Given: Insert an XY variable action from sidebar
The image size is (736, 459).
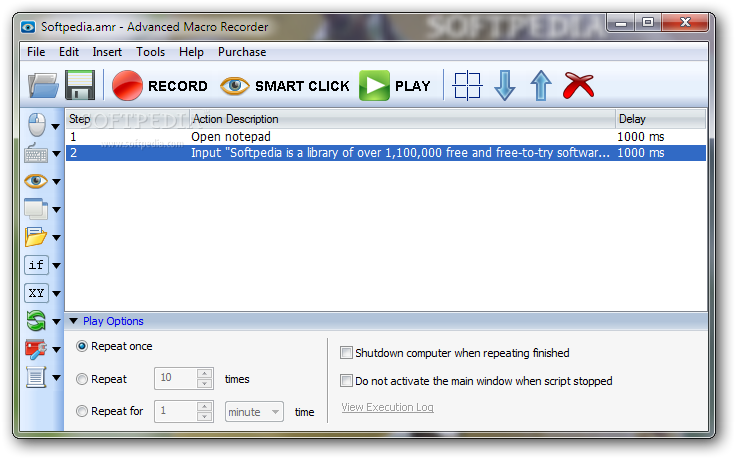Looking at the screenshot, I should (x=36, y=293).
